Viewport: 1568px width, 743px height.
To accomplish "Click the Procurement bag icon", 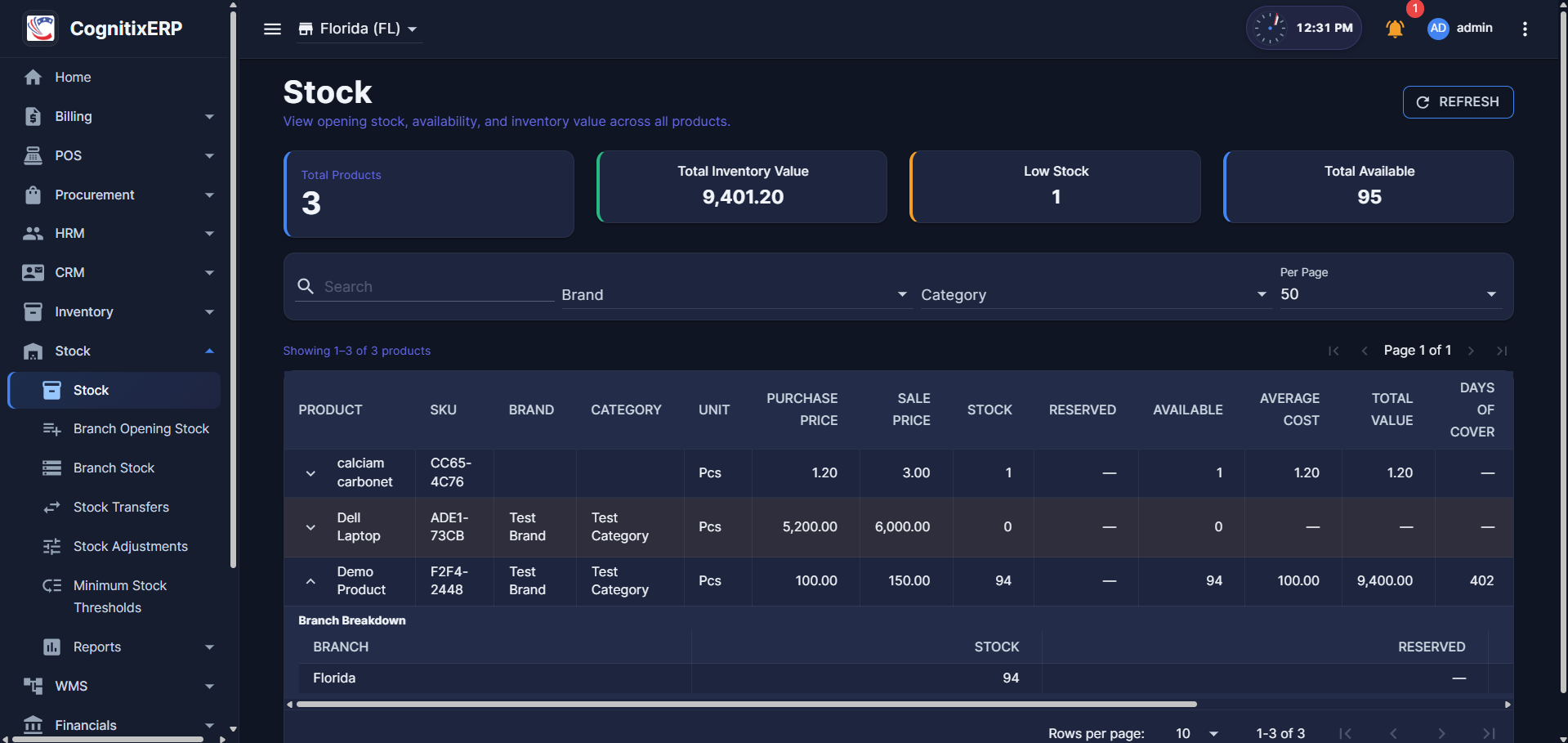I will (33, 195).
